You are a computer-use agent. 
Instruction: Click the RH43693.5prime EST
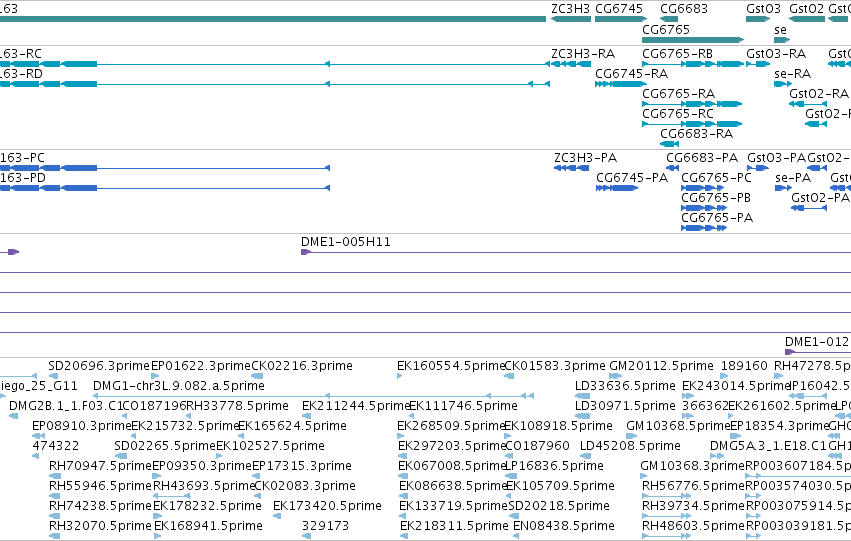(172, 496)
